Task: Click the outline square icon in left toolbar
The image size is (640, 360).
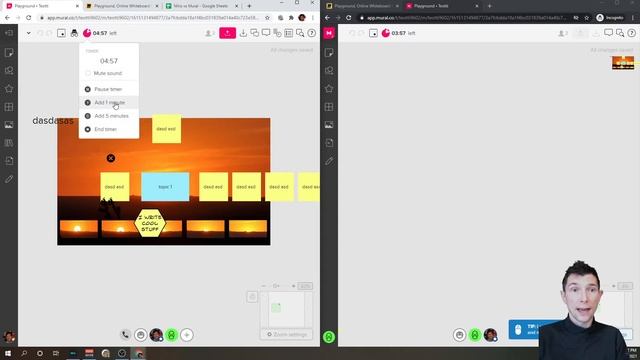Action: click(x=61, y=33)
